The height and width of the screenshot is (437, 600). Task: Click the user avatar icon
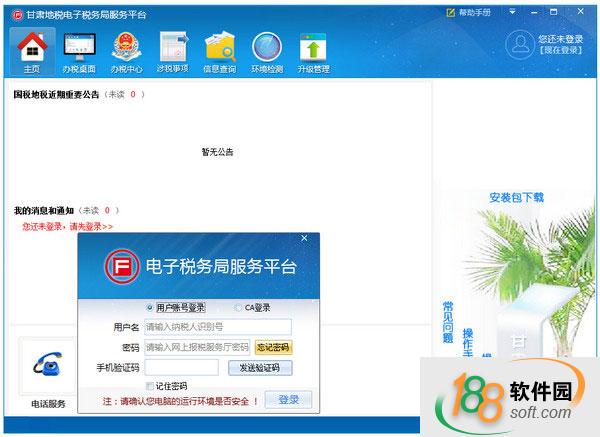point(518,44)
